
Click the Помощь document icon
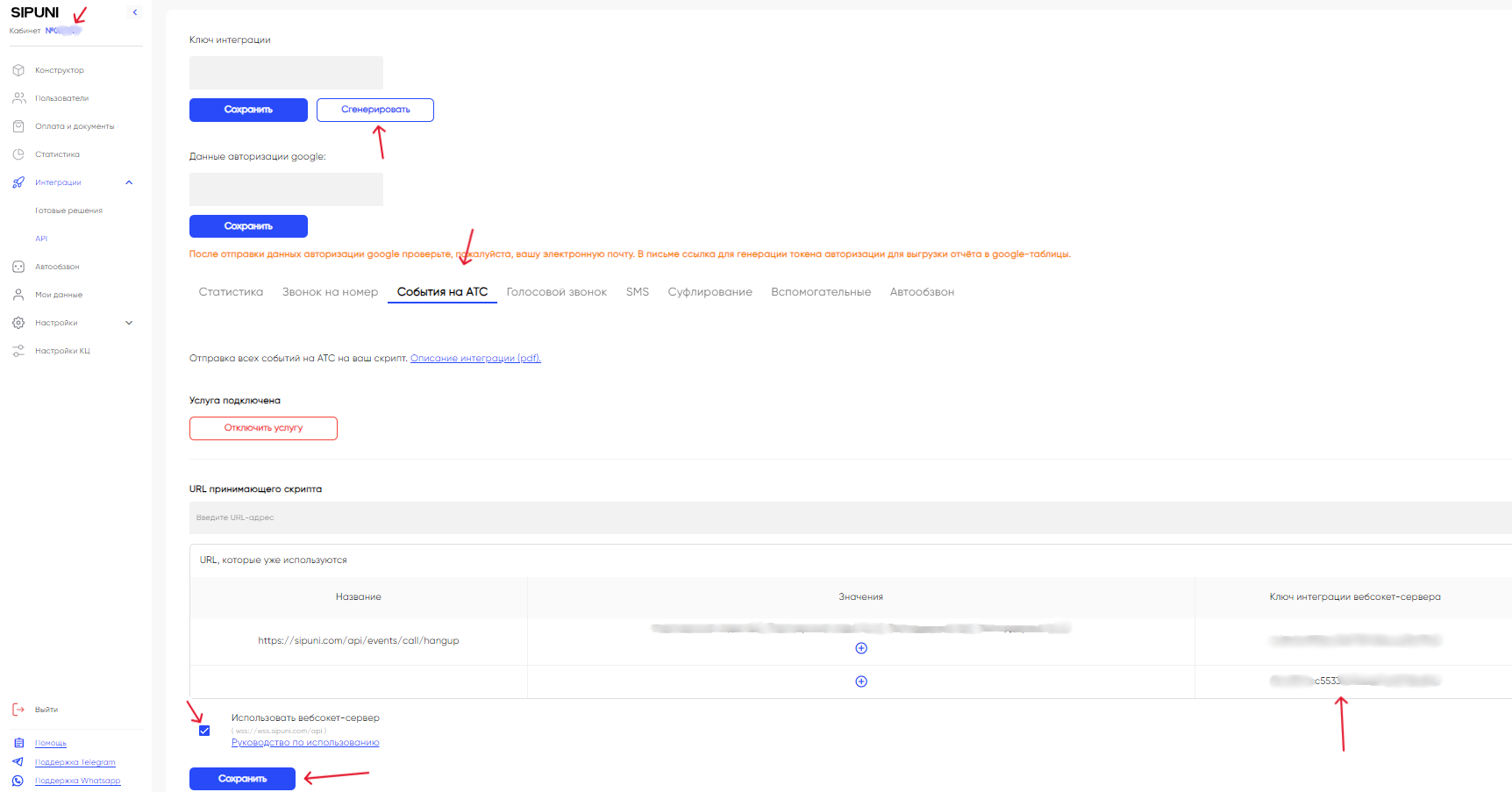[18, 743]
